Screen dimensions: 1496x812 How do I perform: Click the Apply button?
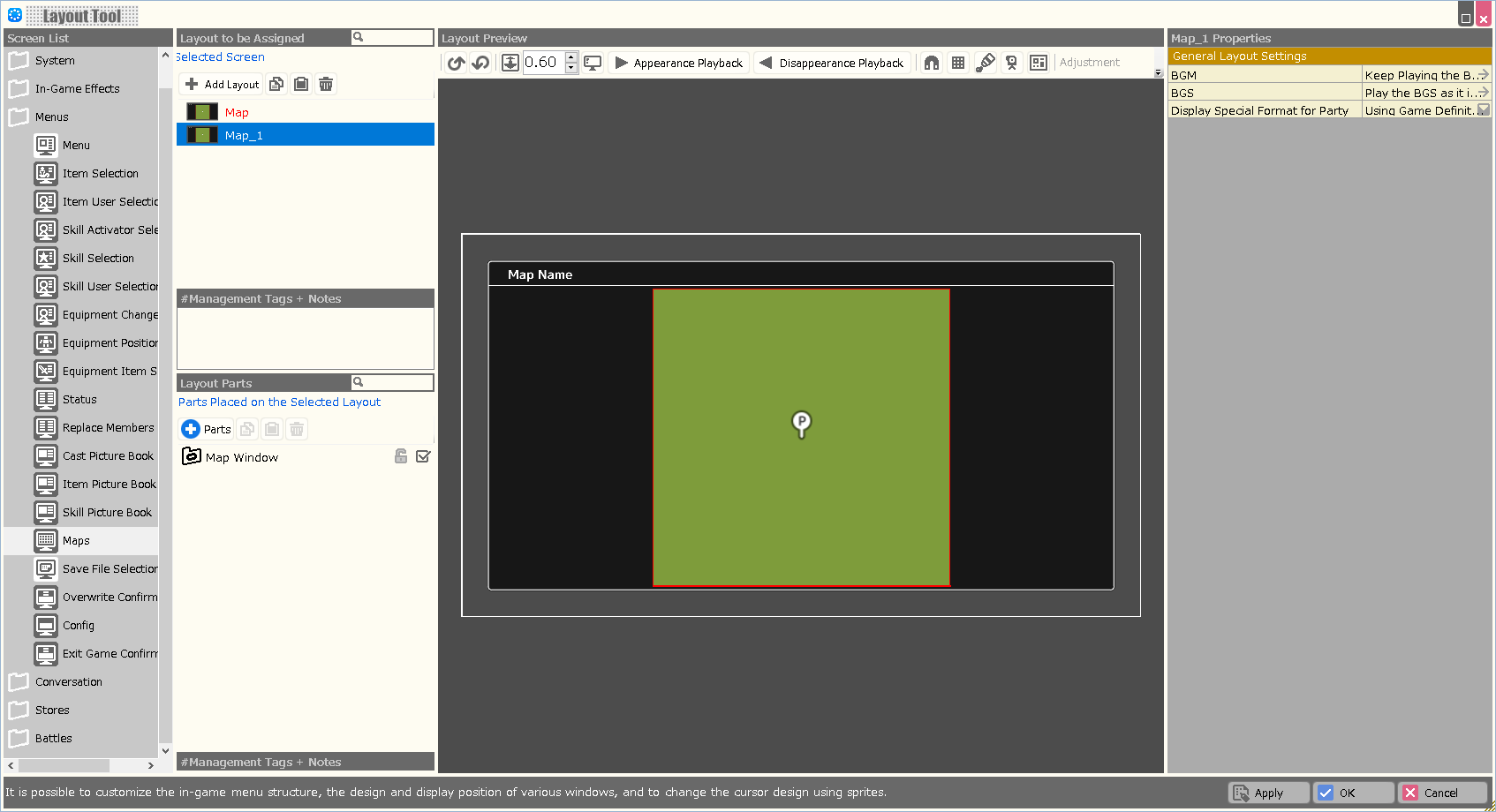point(1268,793)
